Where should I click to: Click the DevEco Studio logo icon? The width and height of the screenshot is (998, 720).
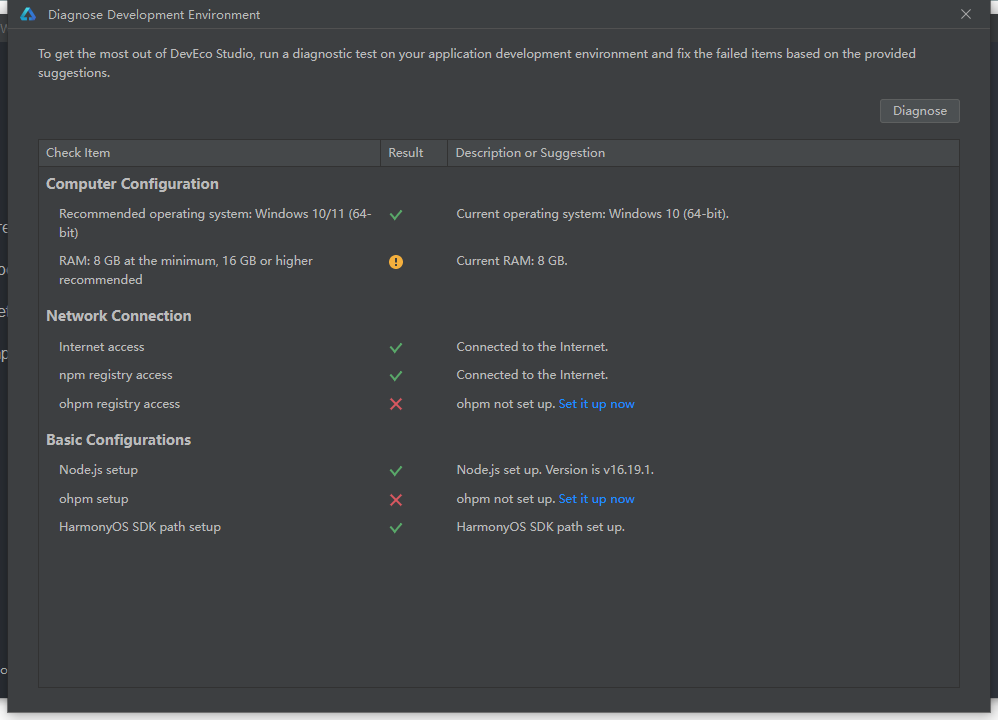[28, 14]
